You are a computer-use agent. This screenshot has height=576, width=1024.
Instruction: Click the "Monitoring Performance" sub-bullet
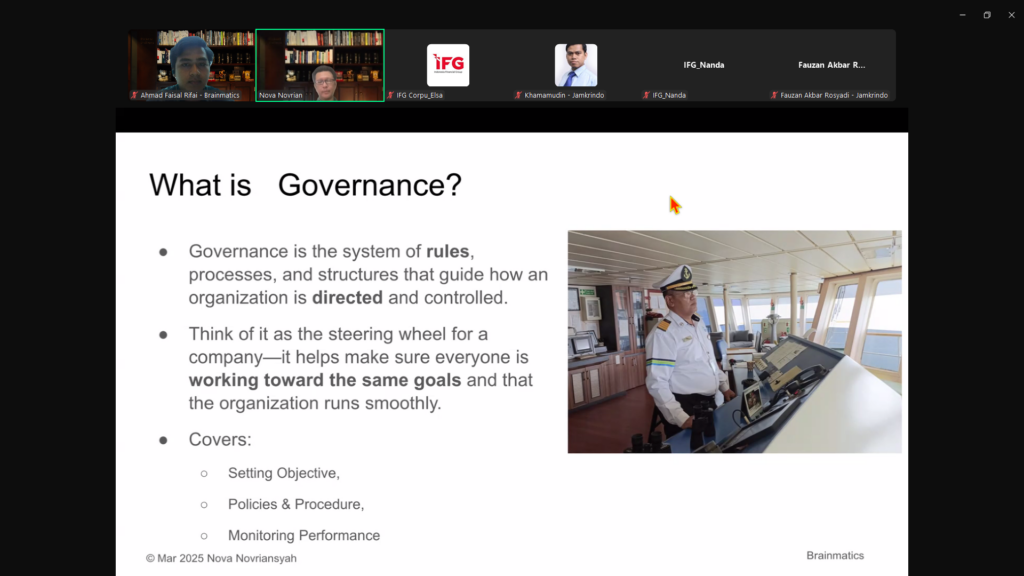click(304, 535)
